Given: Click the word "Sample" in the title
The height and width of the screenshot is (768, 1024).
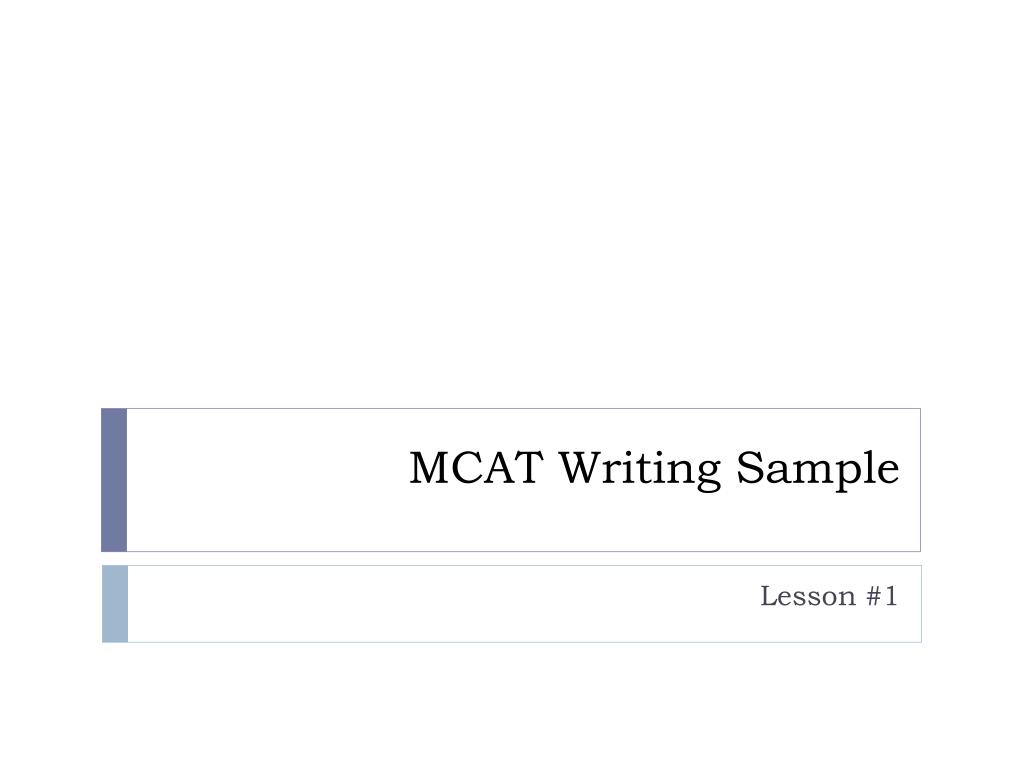Looking at the screenshot, I should click(x=818, y=470).
